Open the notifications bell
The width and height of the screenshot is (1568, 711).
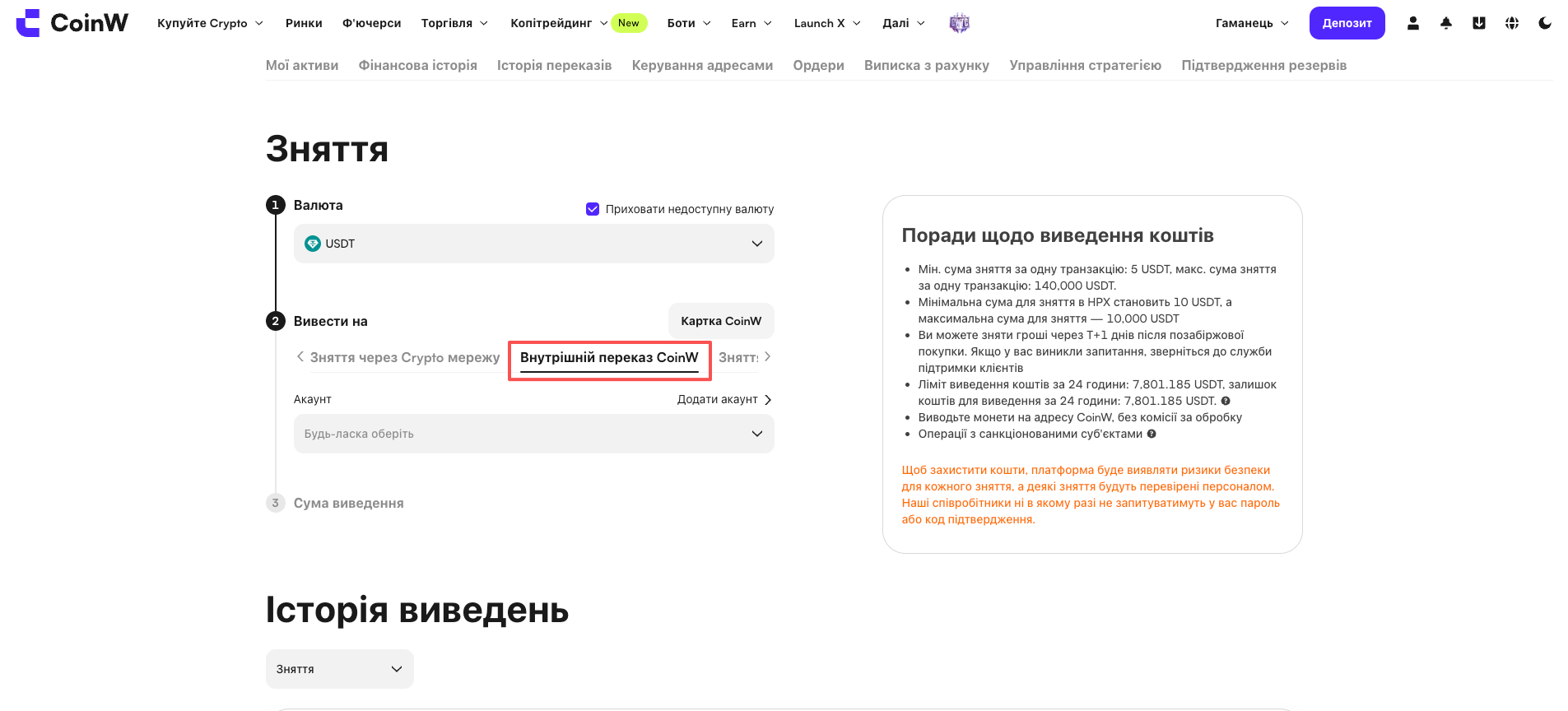click(1446, 23)
